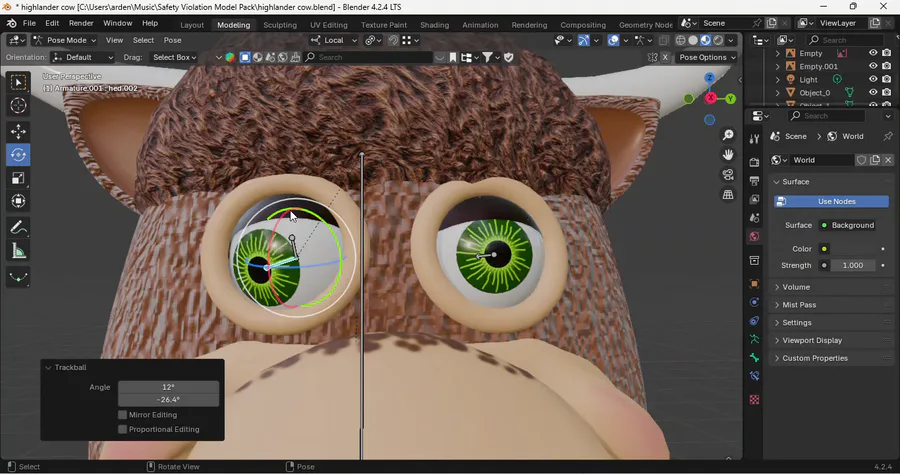Hide Empty.001 in viewport
900x474 pixels.
coord(873,66)
